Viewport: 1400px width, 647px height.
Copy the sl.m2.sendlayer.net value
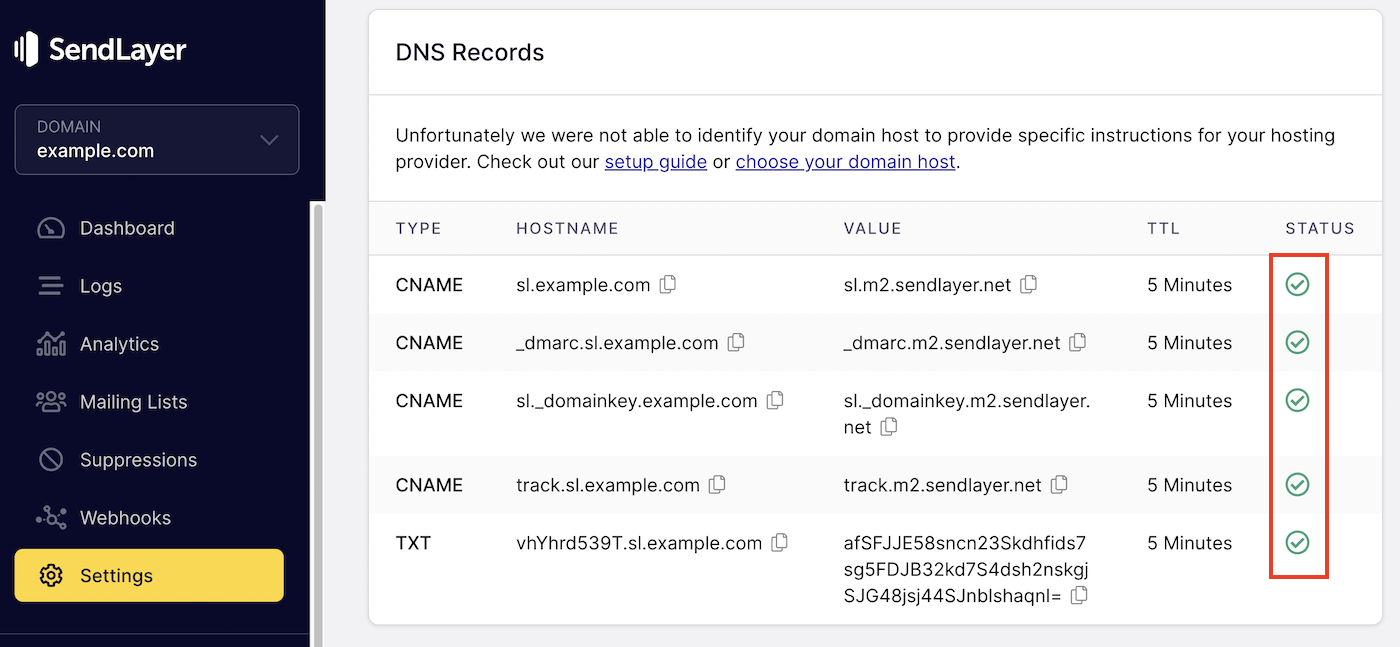click(1028, 285)
